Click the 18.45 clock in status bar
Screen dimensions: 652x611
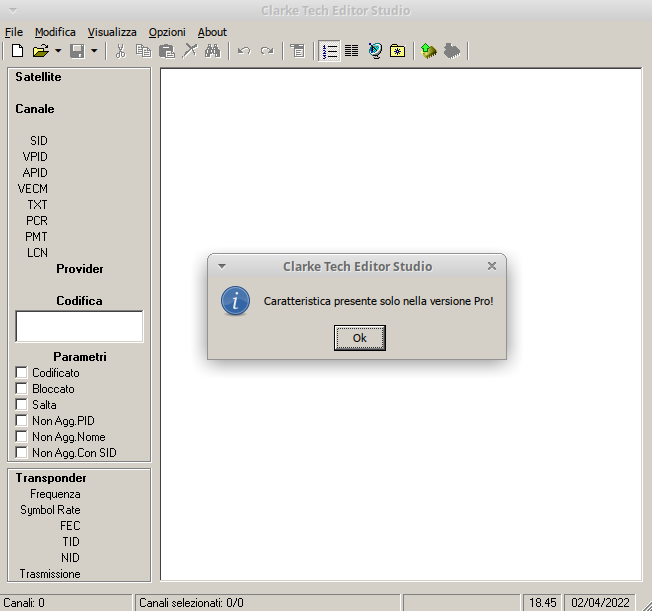(542, 603)
